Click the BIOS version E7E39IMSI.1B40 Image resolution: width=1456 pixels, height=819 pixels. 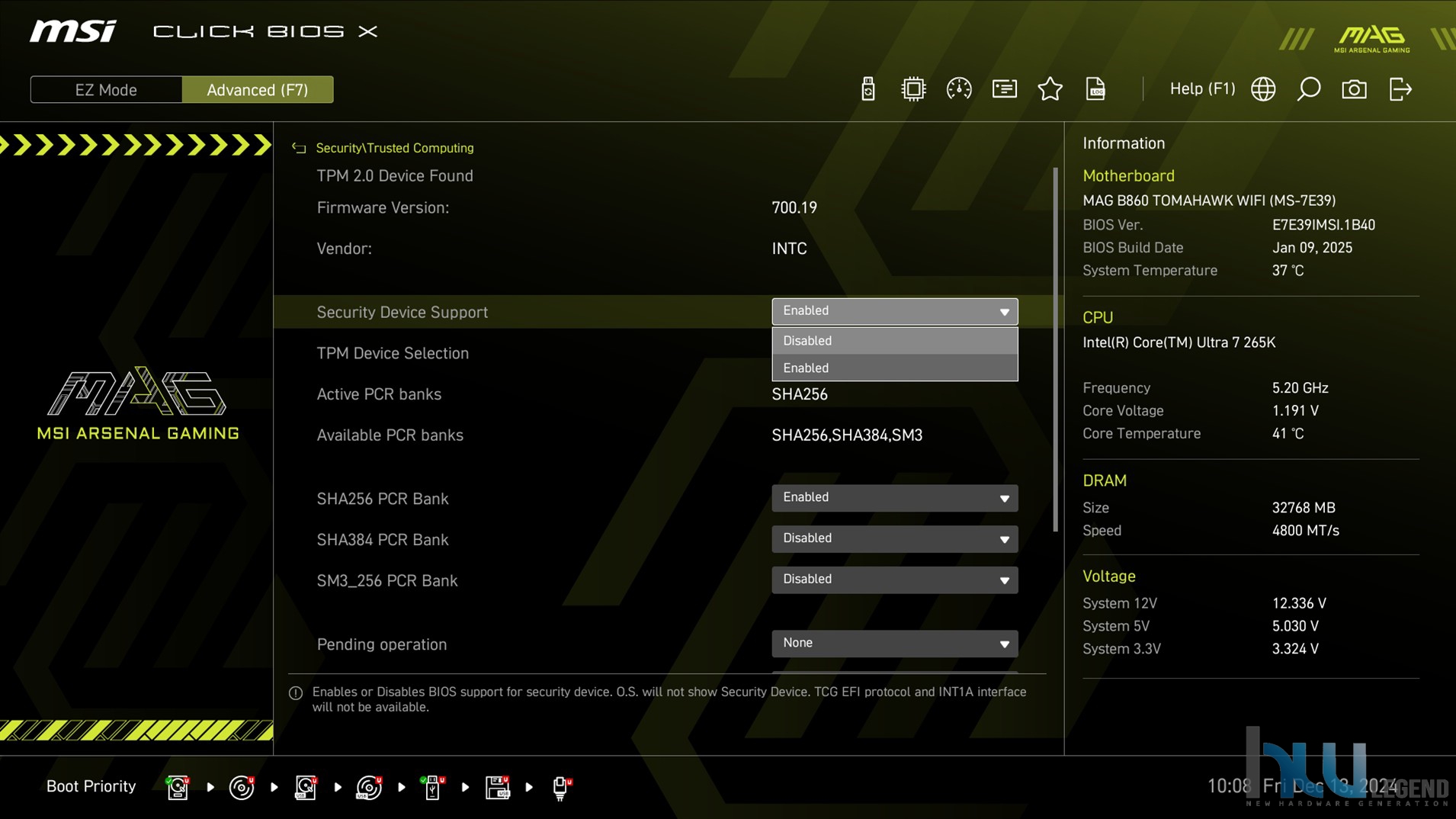coord(1323,225)
